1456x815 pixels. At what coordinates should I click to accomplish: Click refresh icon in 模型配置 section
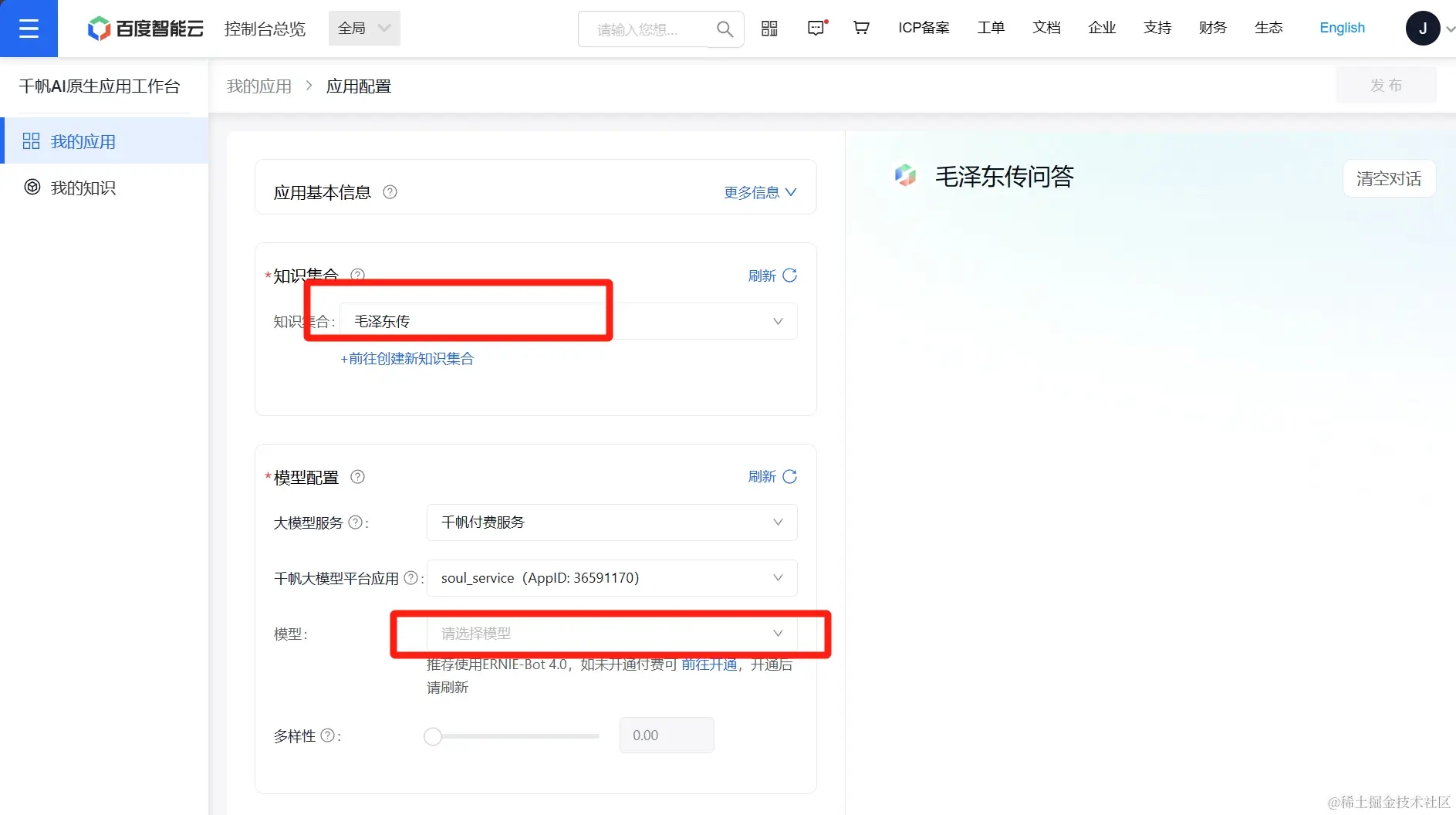pyautogui.click(x=789, y=477)
